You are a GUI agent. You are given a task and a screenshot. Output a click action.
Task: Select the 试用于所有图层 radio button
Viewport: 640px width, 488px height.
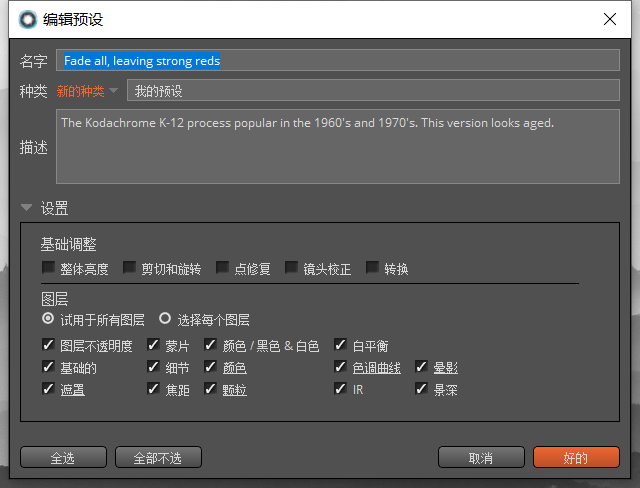48,320
